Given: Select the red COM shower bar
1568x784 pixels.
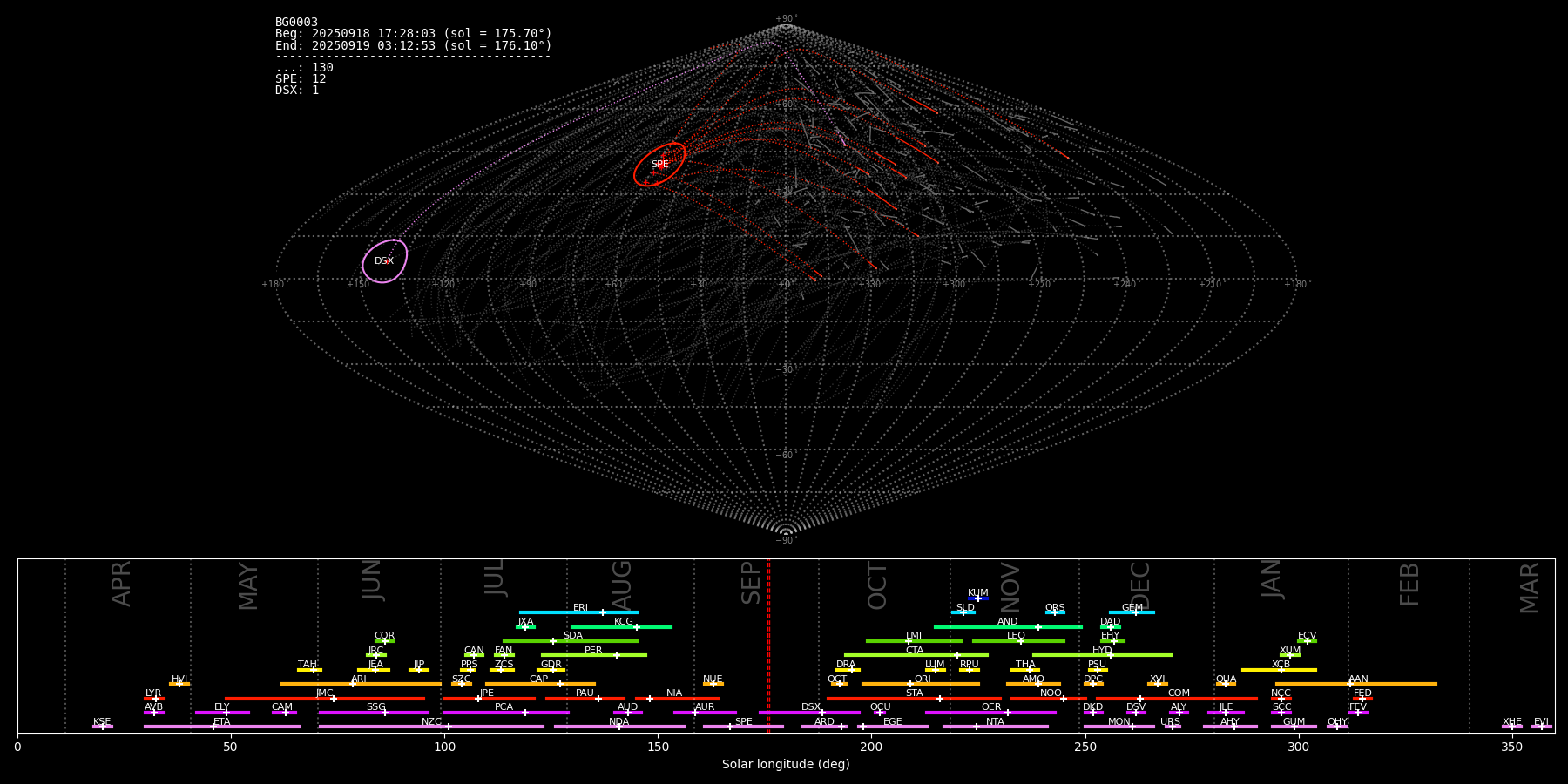Looking at the screenshot, I should 1178,699.
